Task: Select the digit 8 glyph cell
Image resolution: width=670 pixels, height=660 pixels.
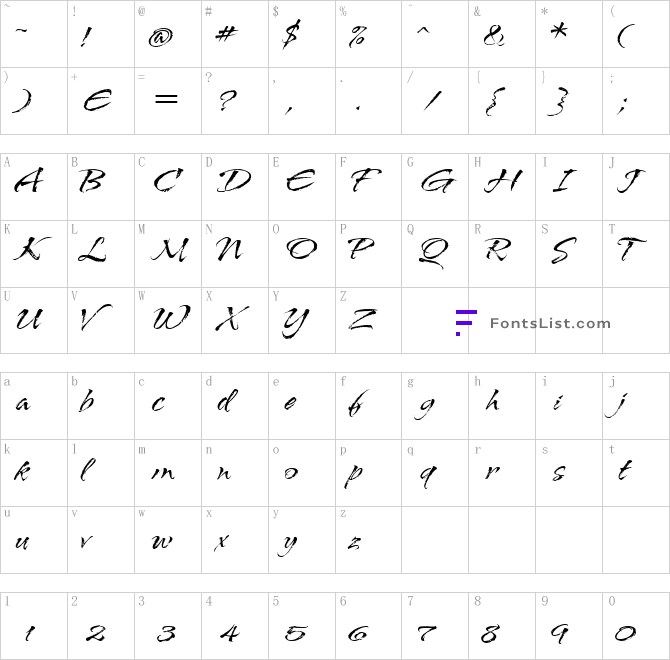Action: click(502, 626)
